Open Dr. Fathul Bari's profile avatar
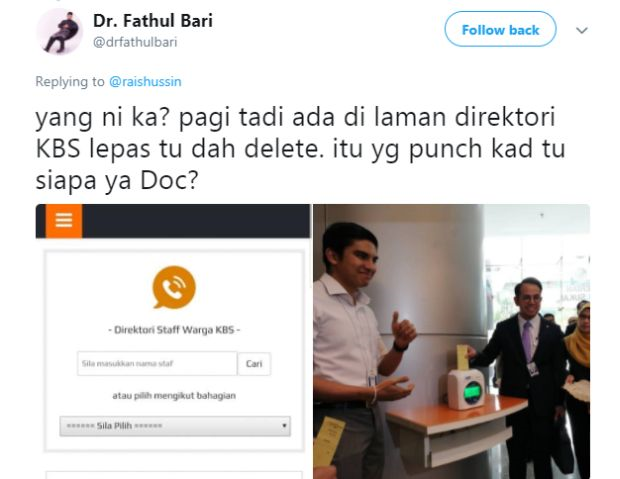The width and height of the screenshot is (620, 479). pos(59,32)
